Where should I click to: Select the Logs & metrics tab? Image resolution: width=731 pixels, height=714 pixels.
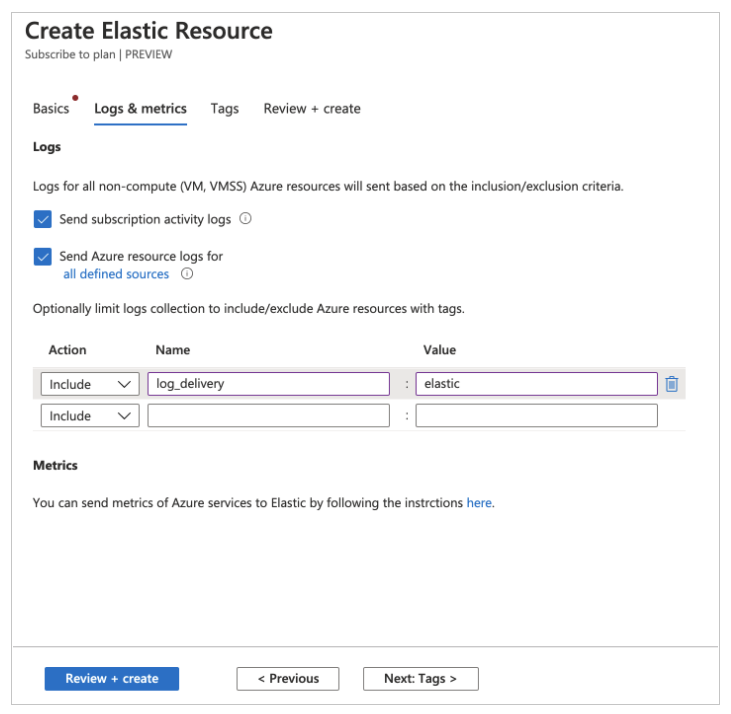coord(140,108)
